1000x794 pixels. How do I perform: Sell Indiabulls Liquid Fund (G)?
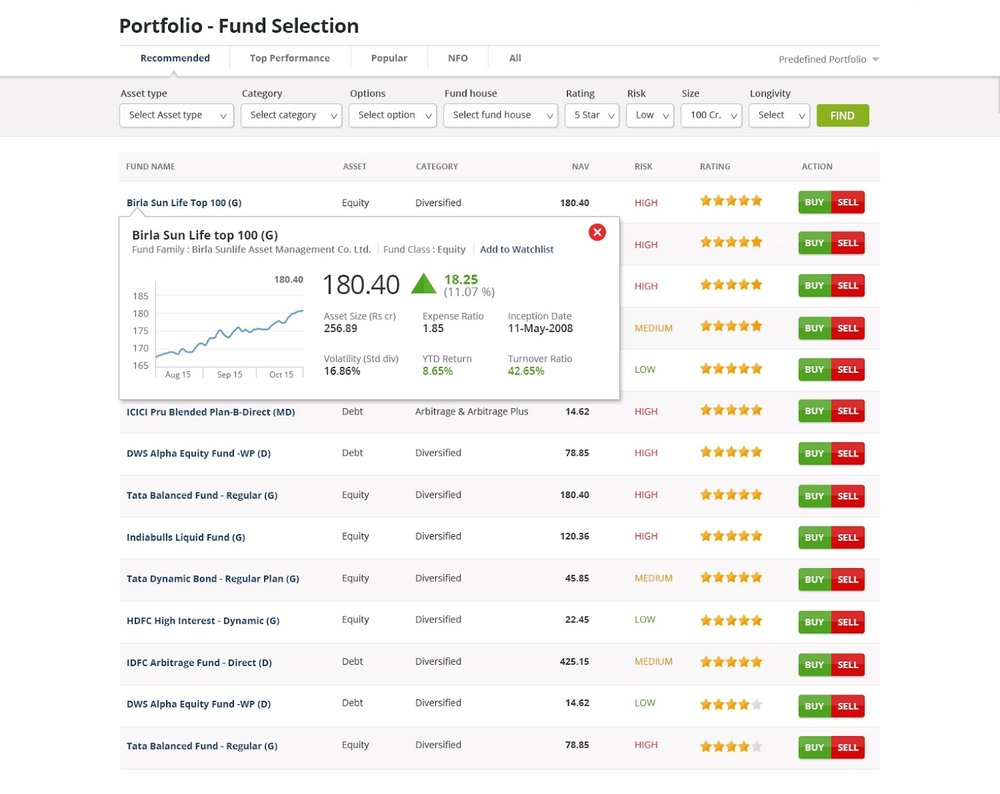pyautogui.click(x=848, y=538)
